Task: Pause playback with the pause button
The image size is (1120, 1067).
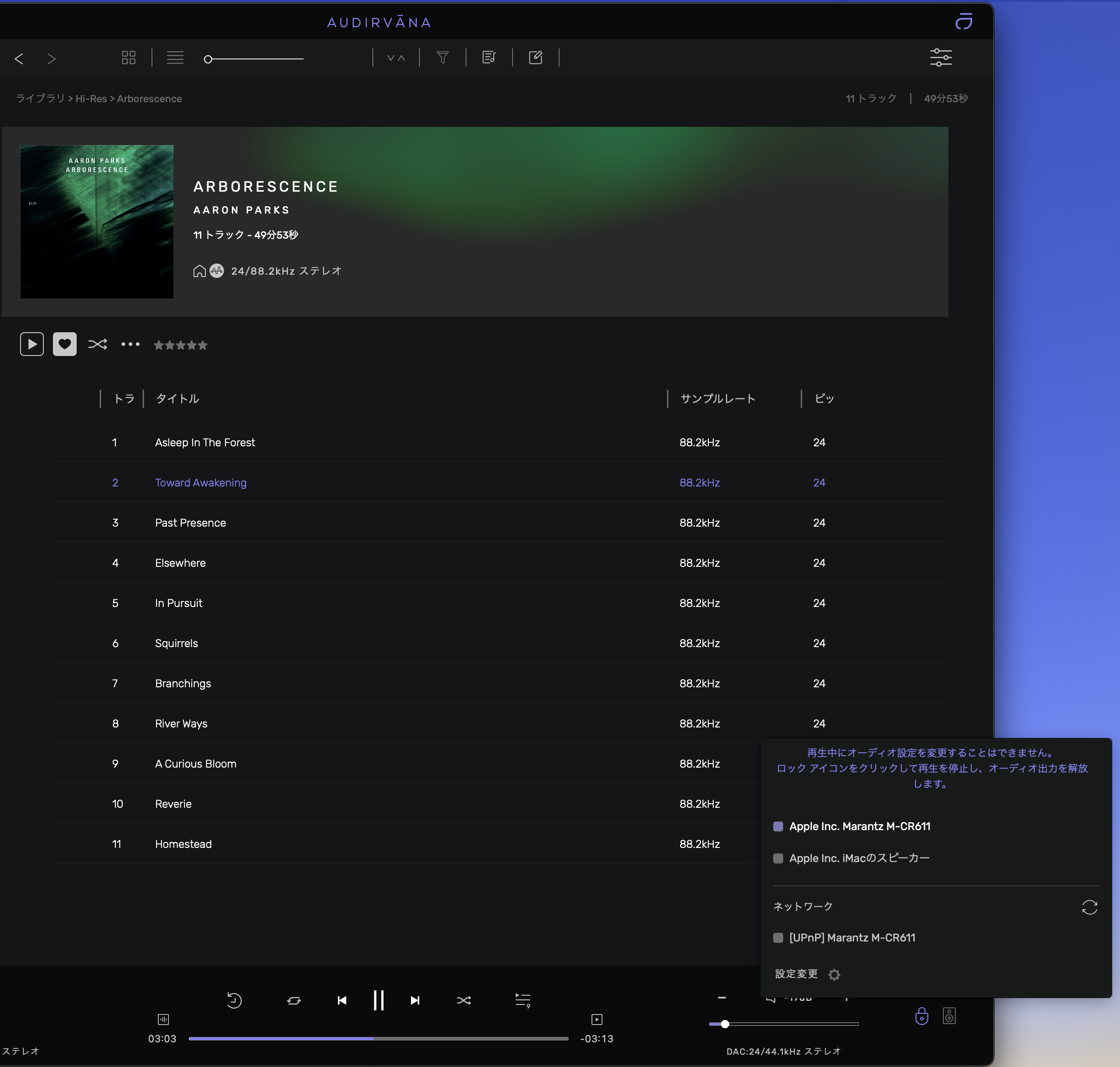Action: [x=378, y=1000]
